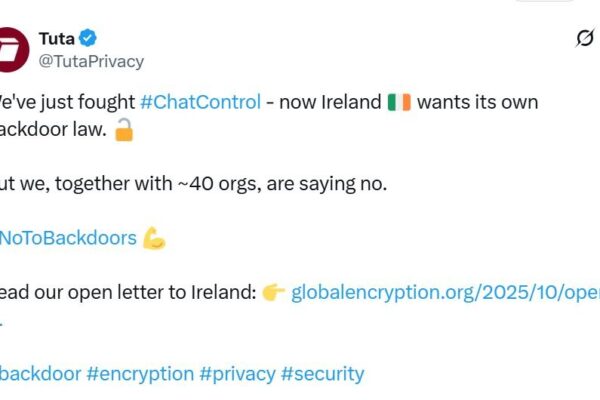Open the Tuta display name
The width and height of the screenshot is (600, 400).
click(56, 39)
